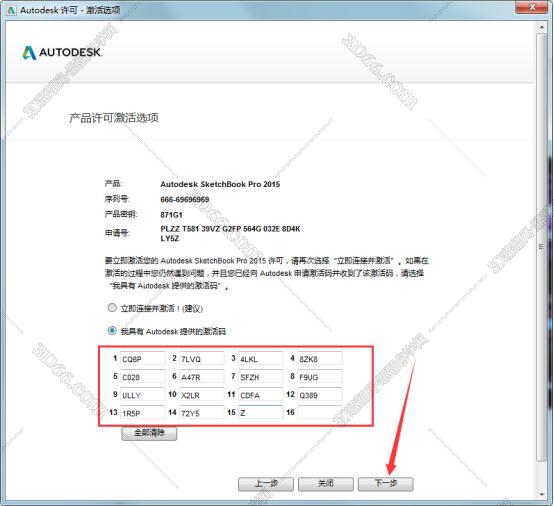Click the Previous step (上一步) button
Image resolution: width=554 pixels, height=506 pixels.
[266, 484]
